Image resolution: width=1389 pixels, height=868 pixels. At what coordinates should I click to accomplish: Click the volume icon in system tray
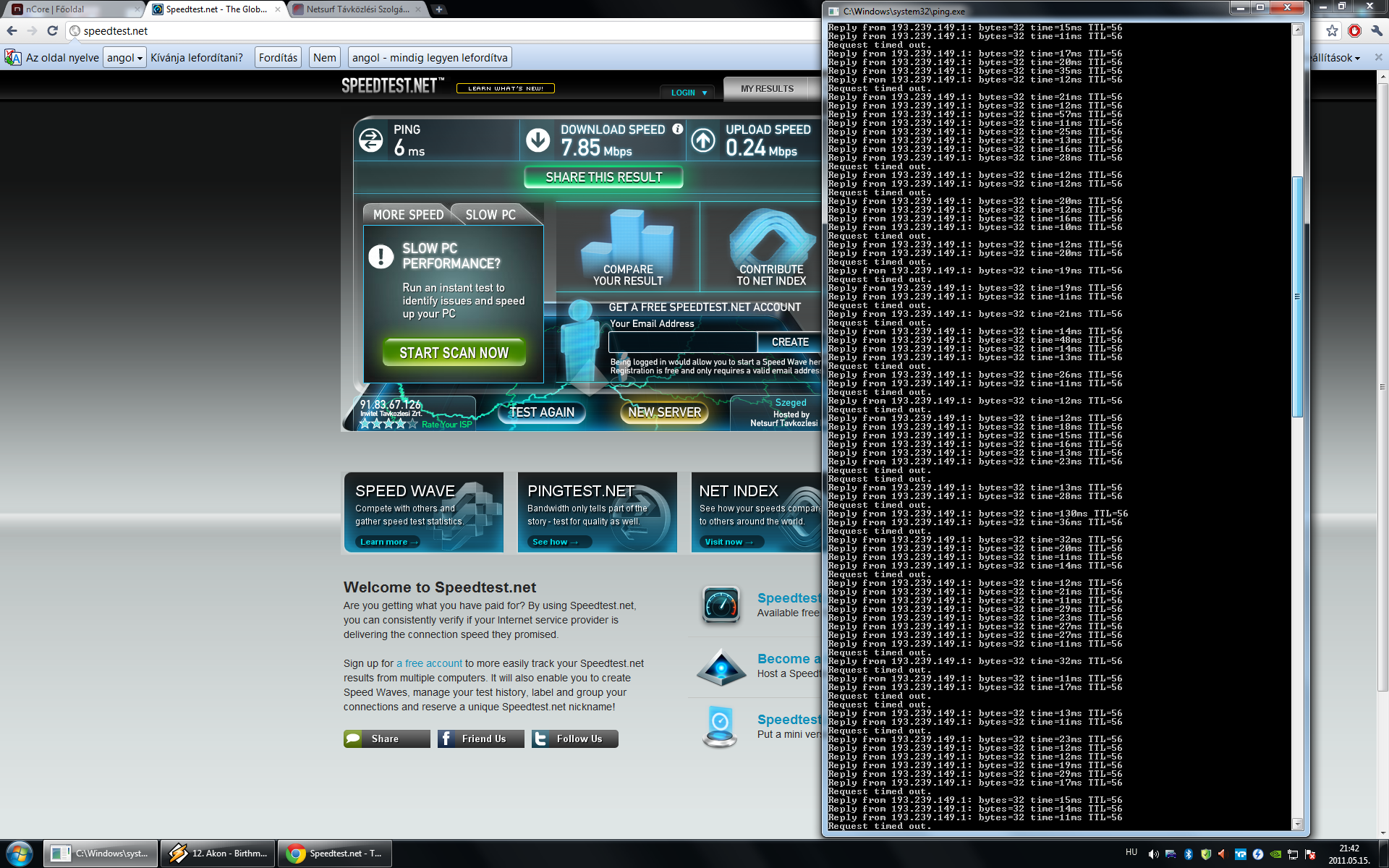click(x=1152, y=854)
